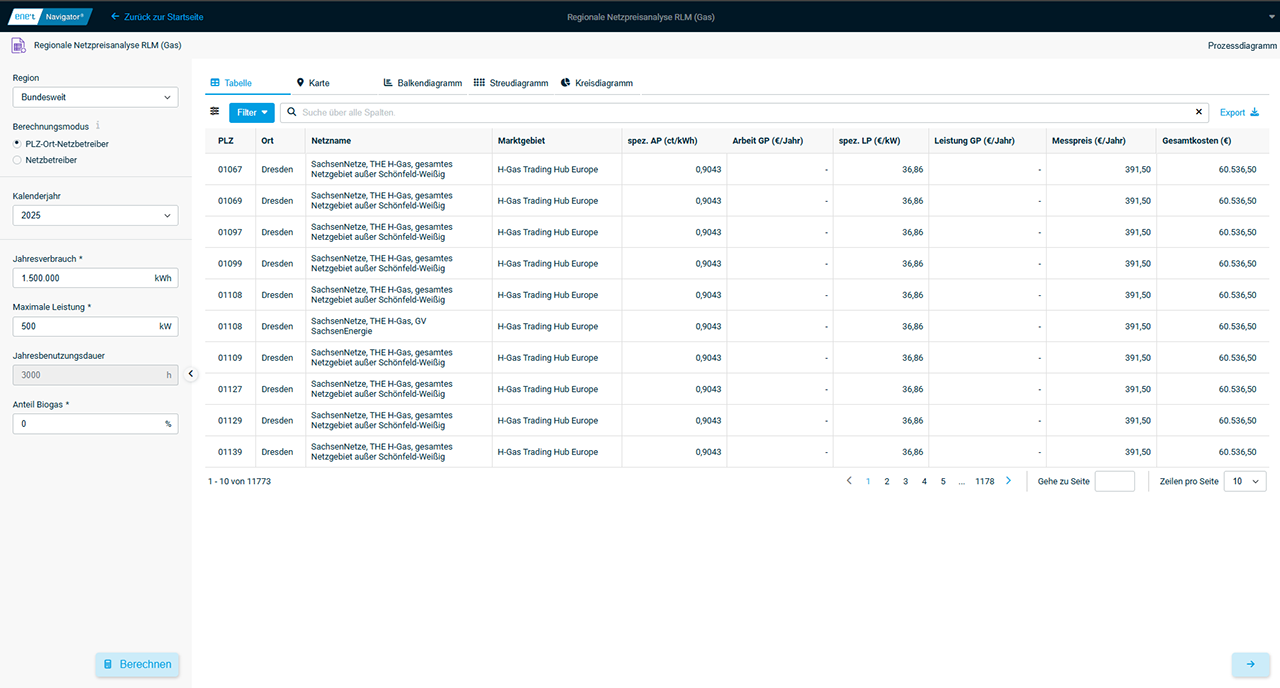Screen dimensions: 1280x688
Task: Click the column settings slider icon
Action: coord(214,112)
